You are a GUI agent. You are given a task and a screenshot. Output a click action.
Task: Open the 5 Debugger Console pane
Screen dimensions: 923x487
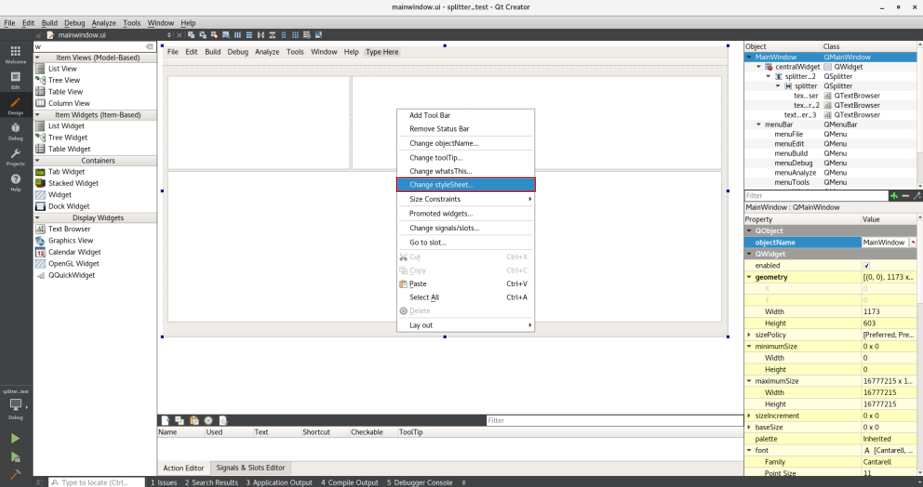[420, 482]
